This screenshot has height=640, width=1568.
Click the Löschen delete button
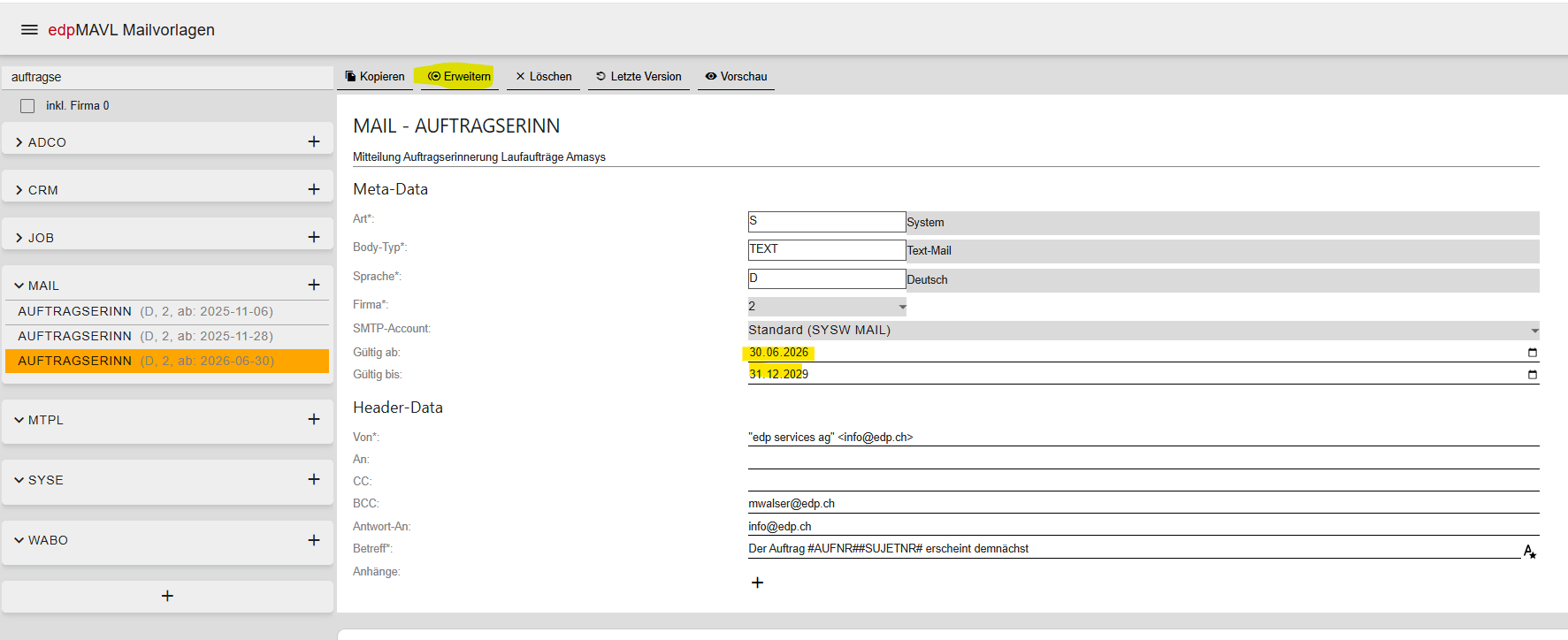point(544,77)
